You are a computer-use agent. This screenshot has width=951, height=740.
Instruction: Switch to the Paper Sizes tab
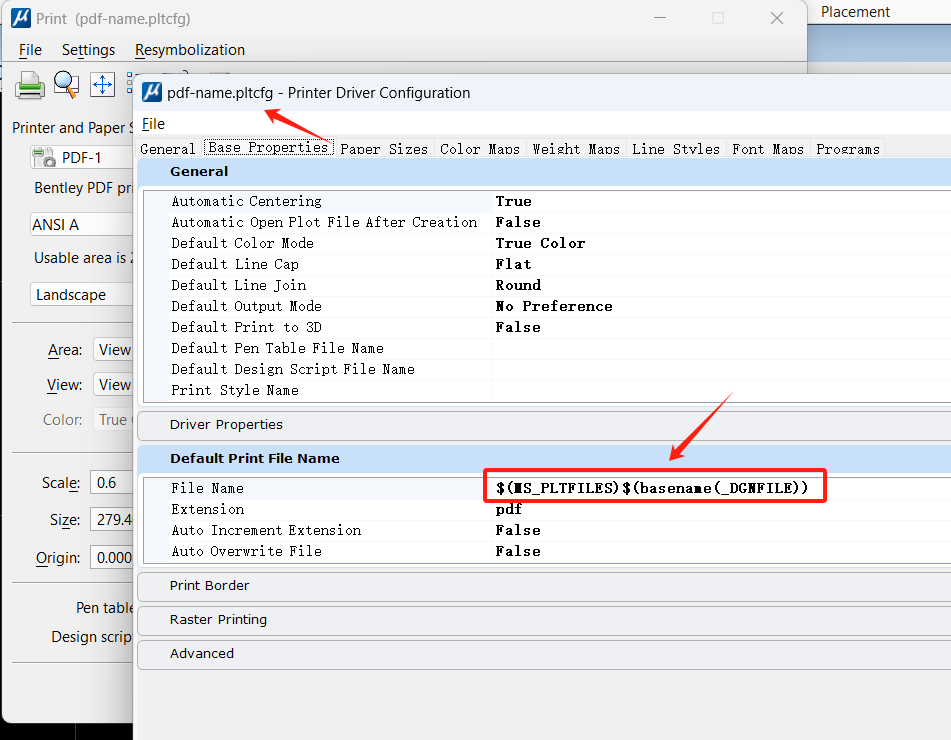point(384,149)
